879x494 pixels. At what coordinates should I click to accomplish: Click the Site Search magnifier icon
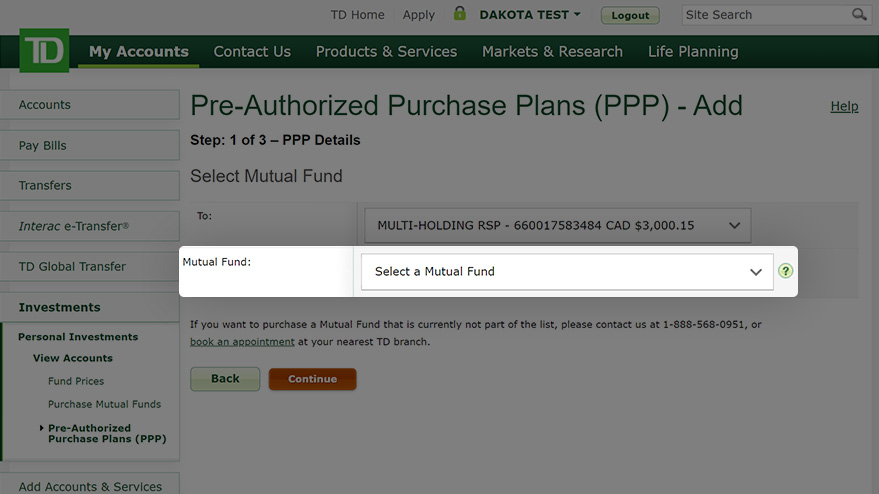click(x=859, y=15)
